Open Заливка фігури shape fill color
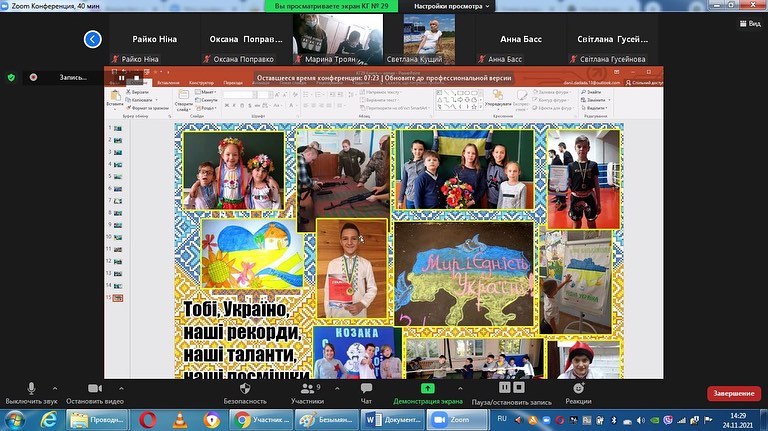The width and height of the screenshot is (768, 431). click(x=552, y=92)
